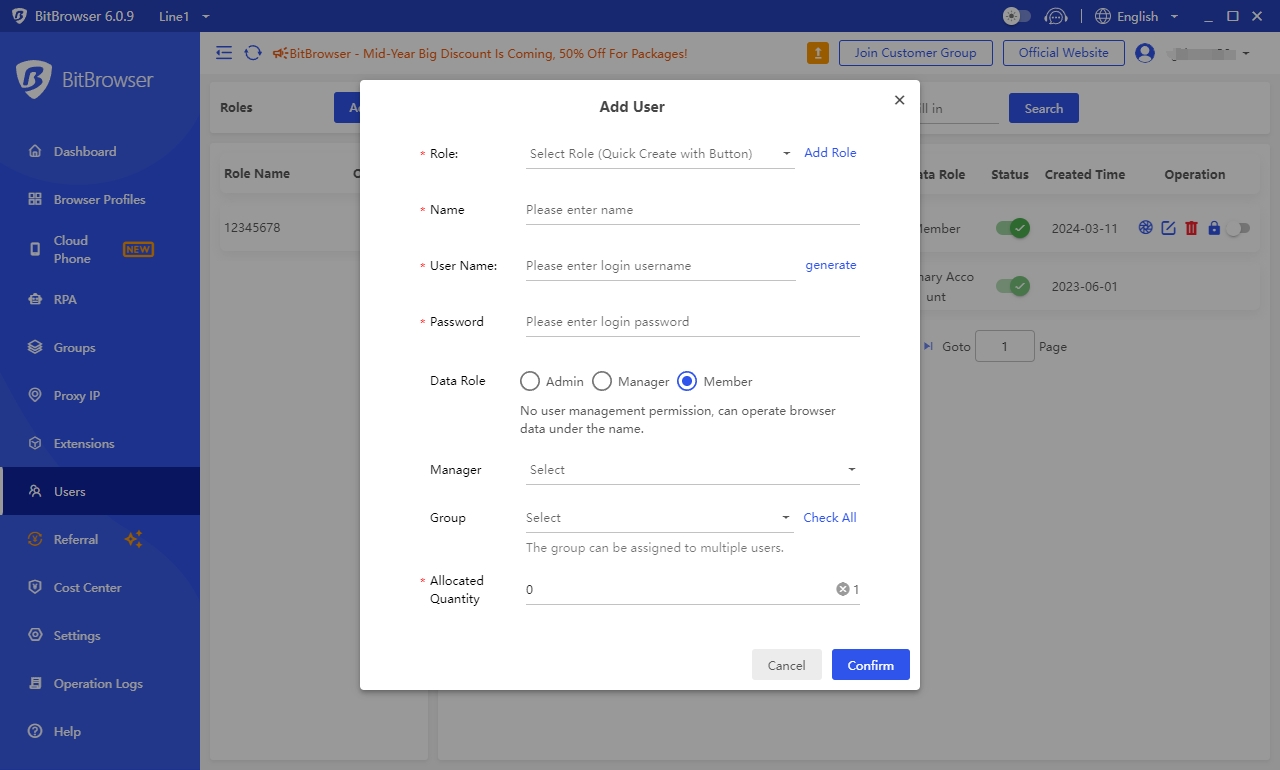Close the Add User dialog

pos(899,100)
